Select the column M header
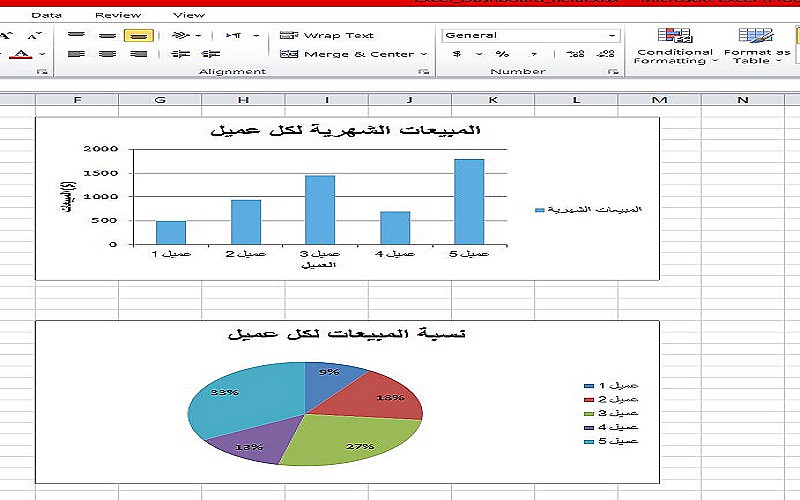The image size is (800, 500). pyautogui.click(x=659, y=100)
